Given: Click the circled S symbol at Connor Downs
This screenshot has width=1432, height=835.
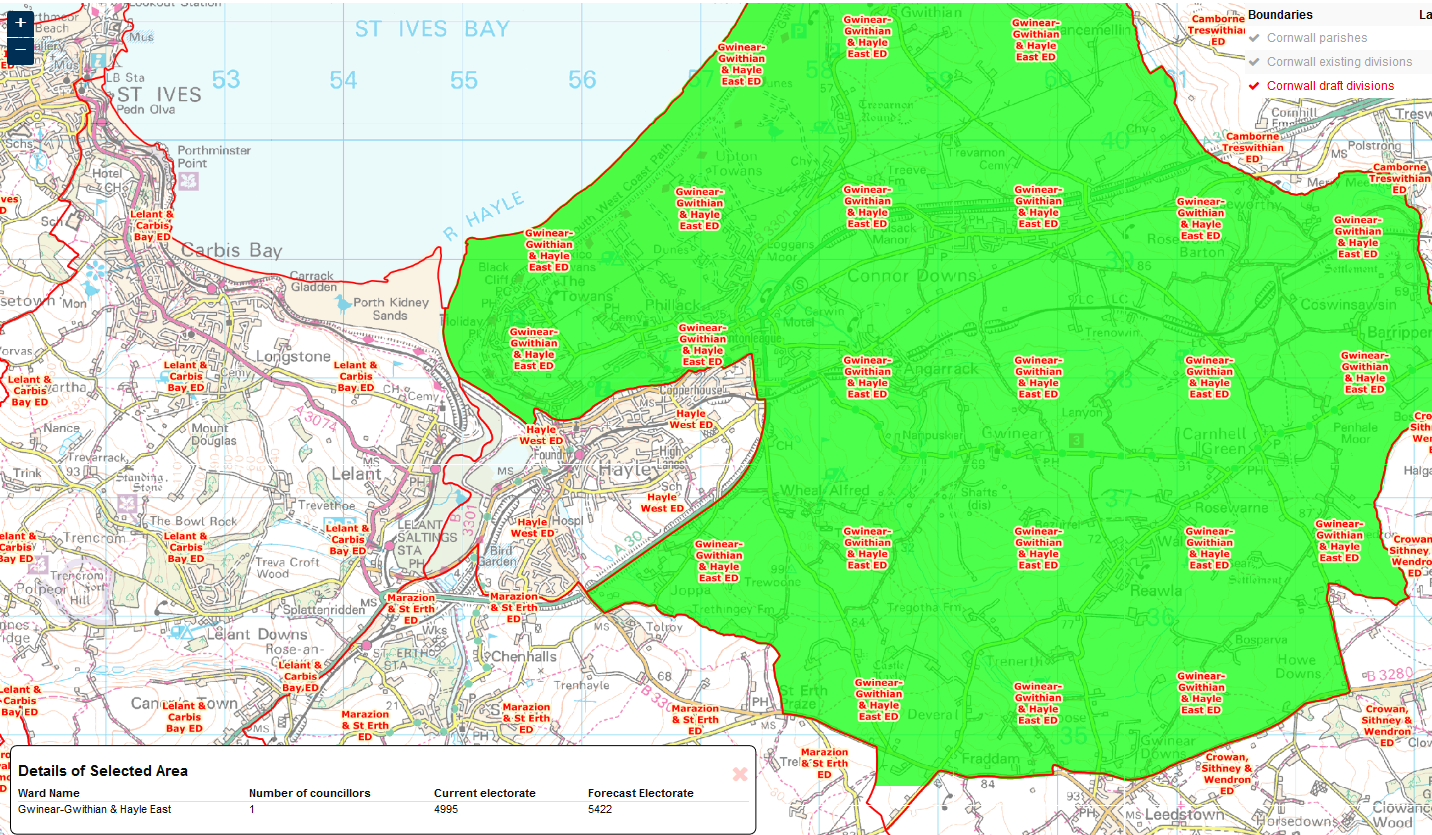Looking at the screenshot, I should pos(800,285).
